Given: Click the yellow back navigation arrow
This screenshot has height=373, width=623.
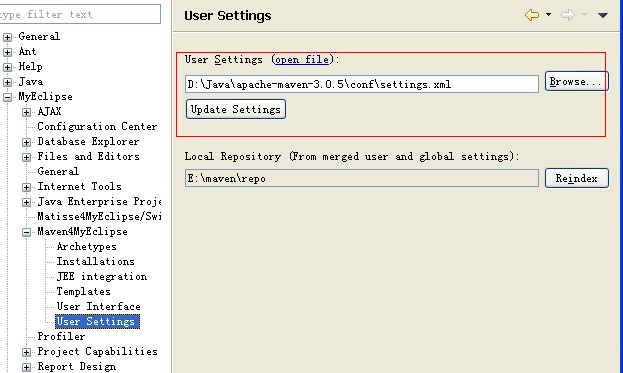Looking at the screenshot, I should pos(532,15).
